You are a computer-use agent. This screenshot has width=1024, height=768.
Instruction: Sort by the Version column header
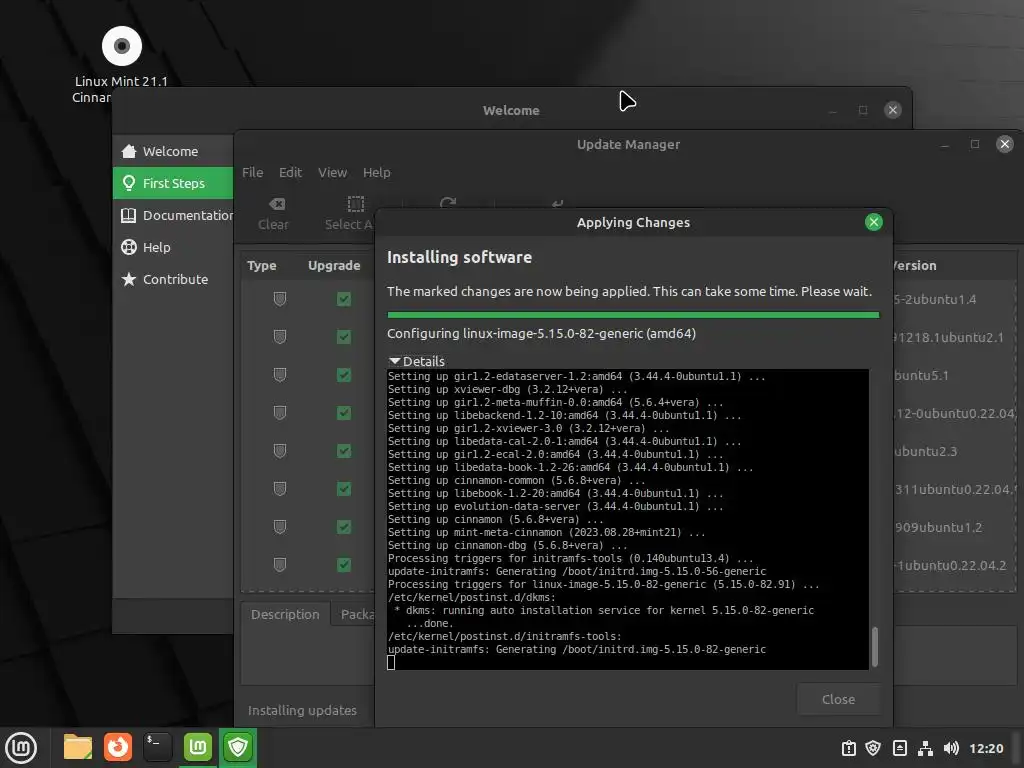point(914,265)
